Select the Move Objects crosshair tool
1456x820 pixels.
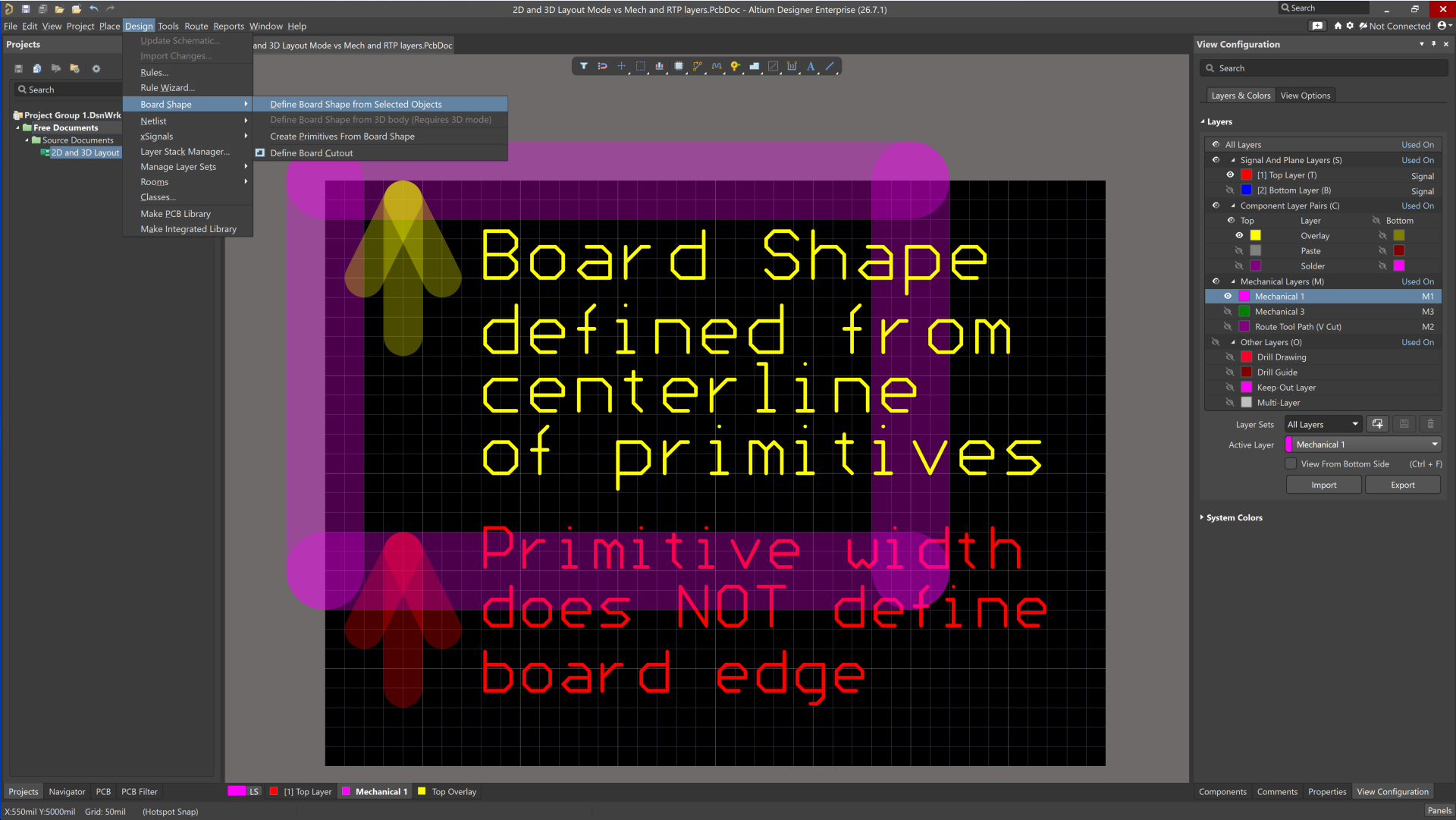click(x=621, y=67)
